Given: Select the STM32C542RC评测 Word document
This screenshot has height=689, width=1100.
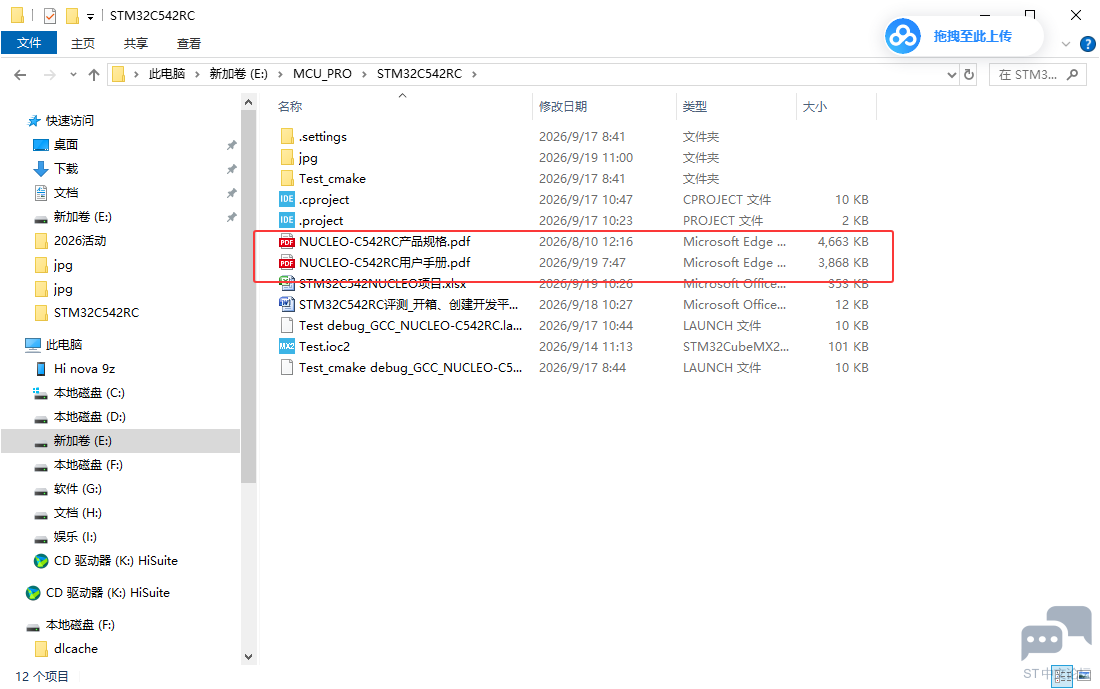Looking at the screenshot, I should tap(398, 305).
